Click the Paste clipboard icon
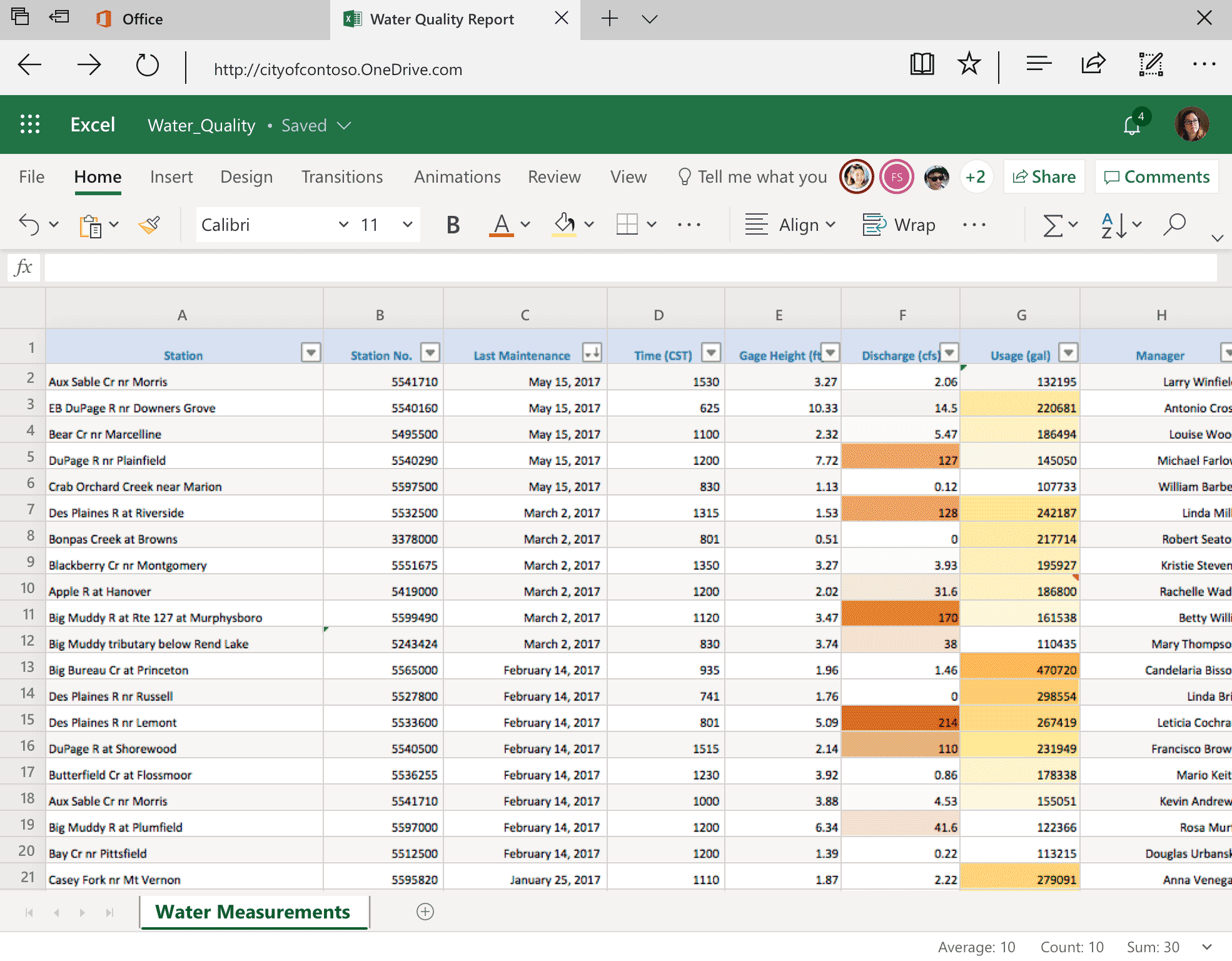 pyautogui.click(x=90, y=225)
